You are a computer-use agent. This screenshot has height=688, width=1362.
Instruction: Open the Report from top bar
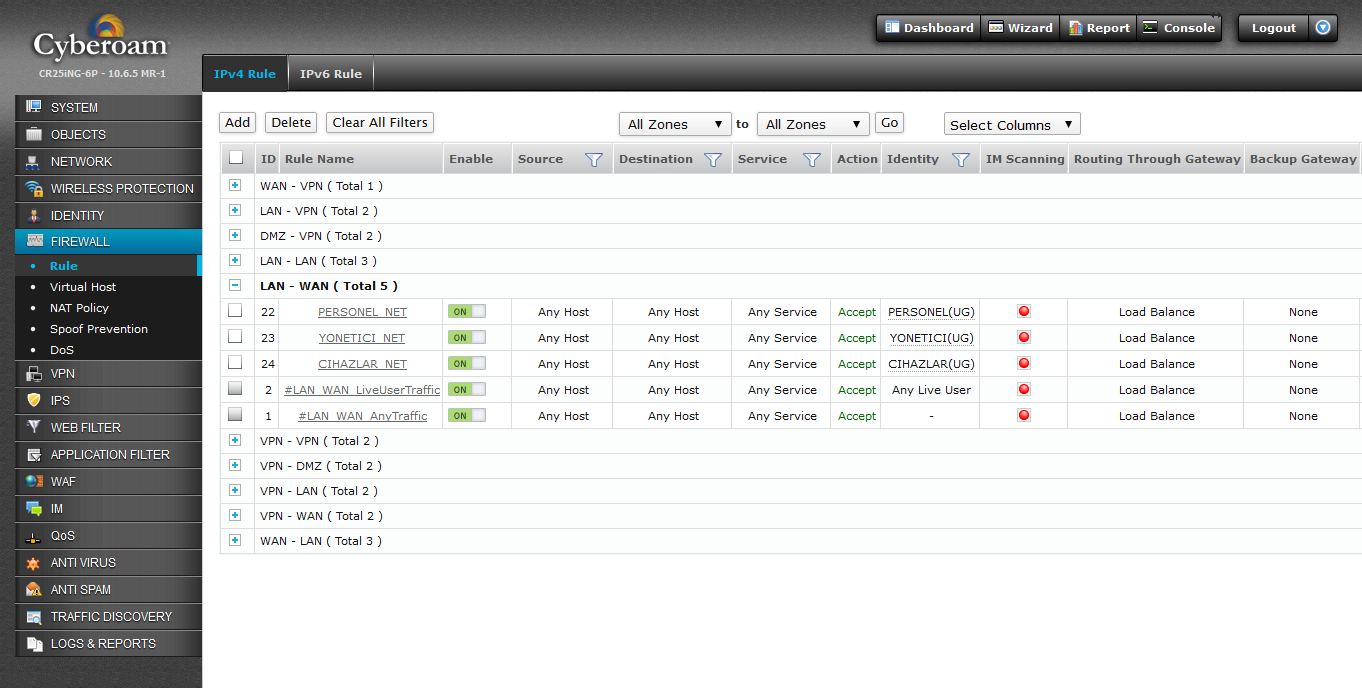click(x=1098, y=28)
